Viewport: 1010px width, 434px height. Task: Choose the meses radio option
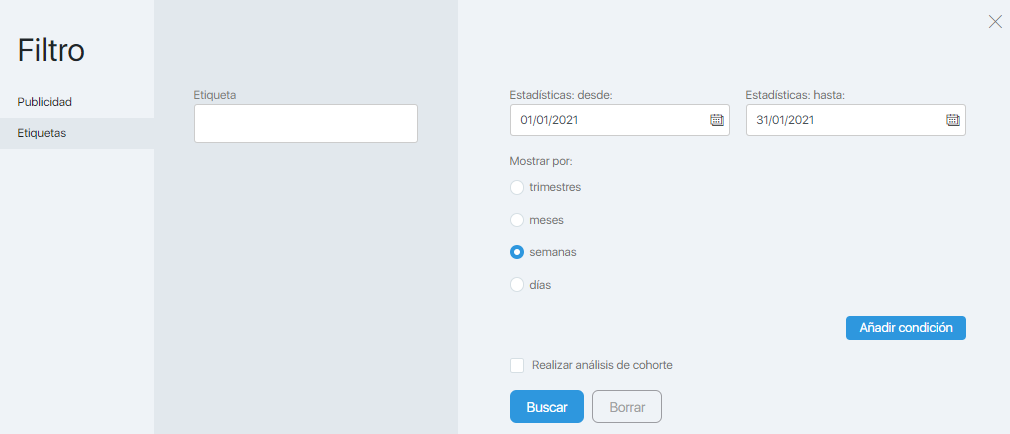(517, 220)
